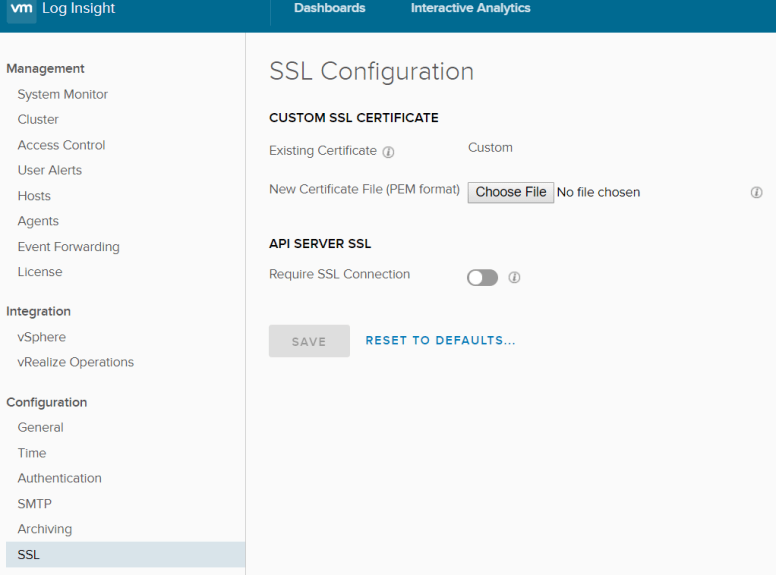
Task: Click info icon right of file chooser
Action: pyautogui.click(x=756, y=192)
